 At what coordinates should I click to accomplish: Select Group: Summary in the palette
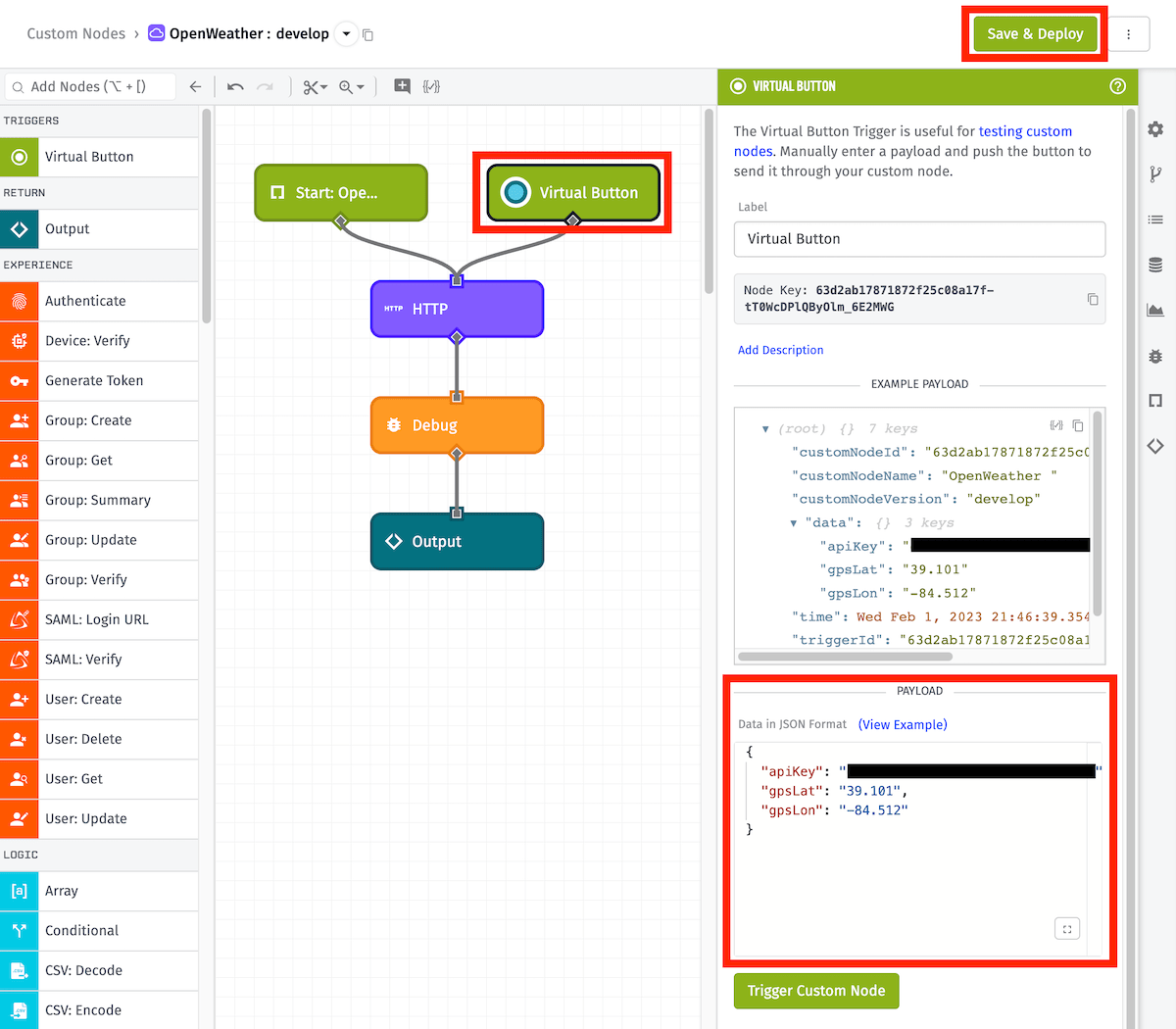point(99,500)
